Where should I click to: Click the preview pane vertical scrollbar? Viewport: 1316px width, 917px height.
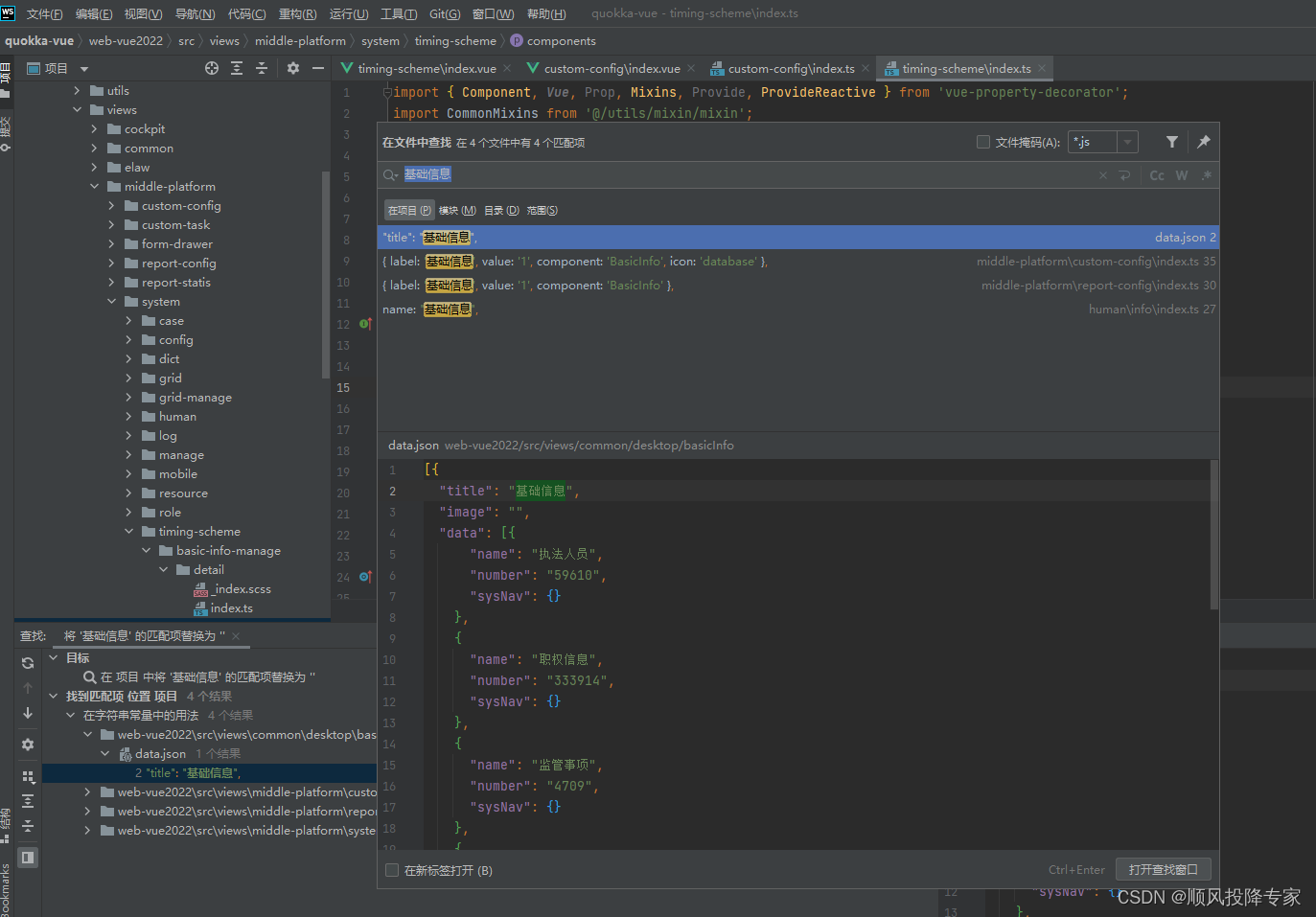pos(1214,535)
